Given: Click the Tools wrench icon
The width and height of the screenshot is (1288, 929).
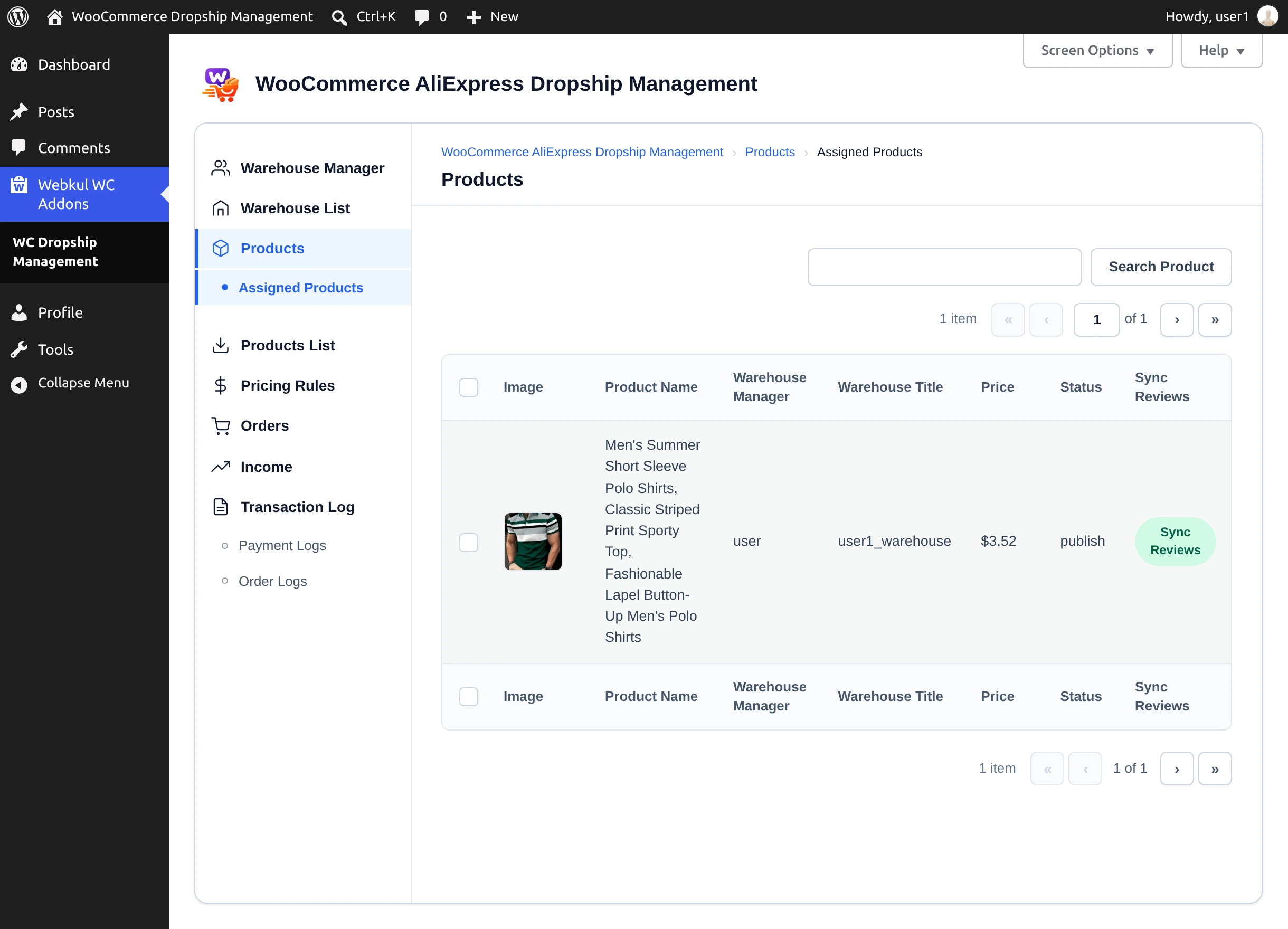Looking at the screenshot, I should tap(20, 349).
